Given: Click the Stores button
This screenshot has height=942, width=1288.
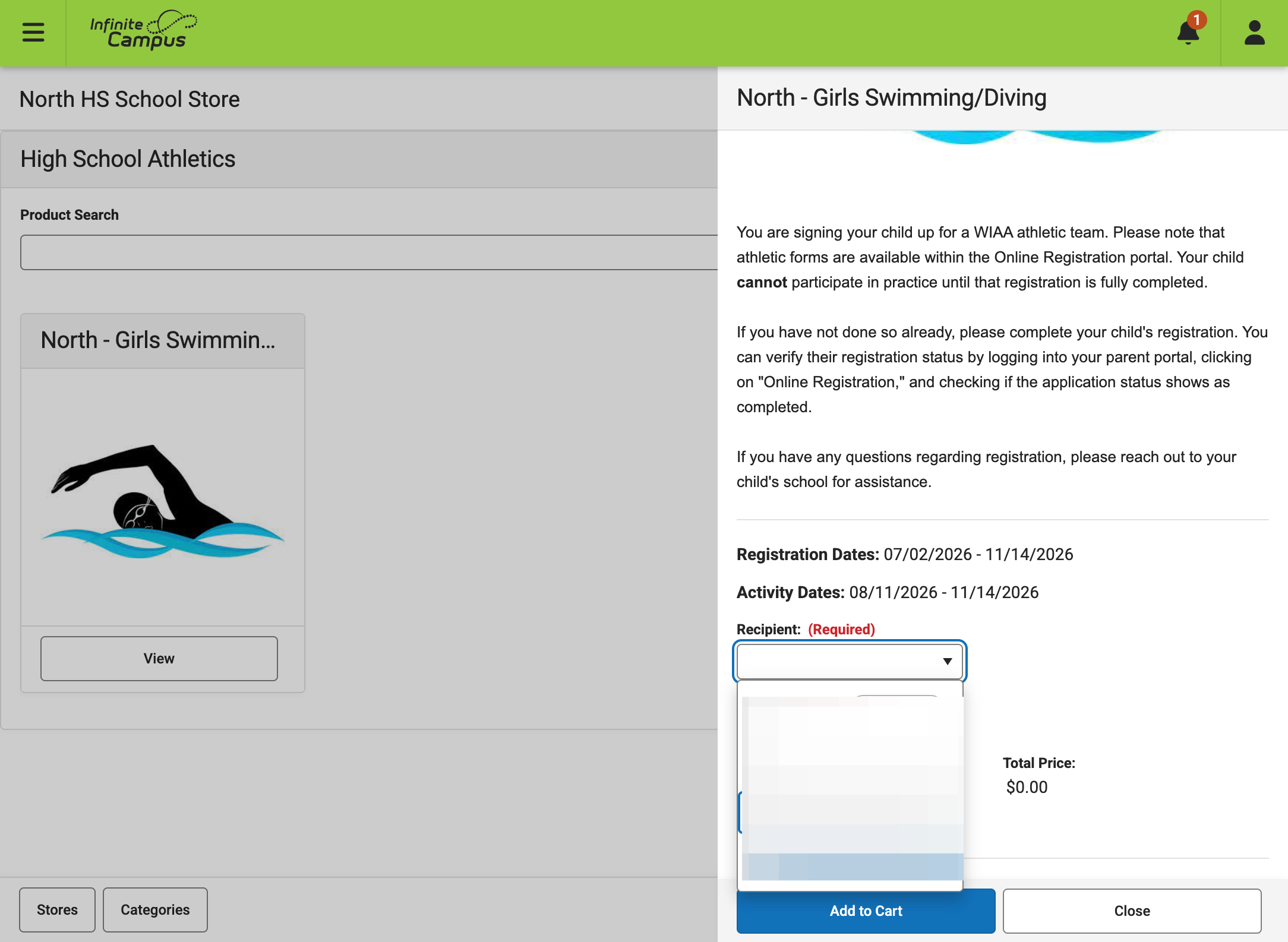Looking at the screenshot, I should 57,909.
